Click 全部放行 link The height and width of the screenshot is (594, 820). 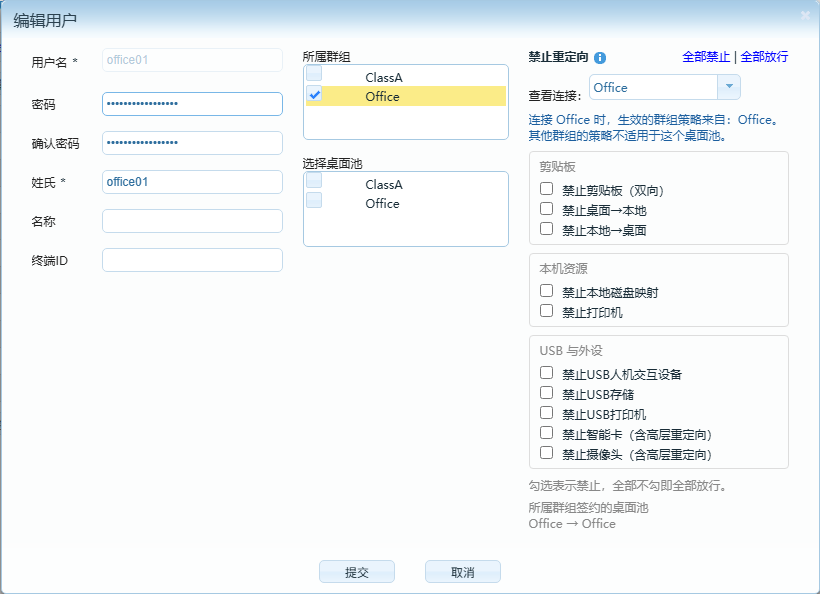764,56
